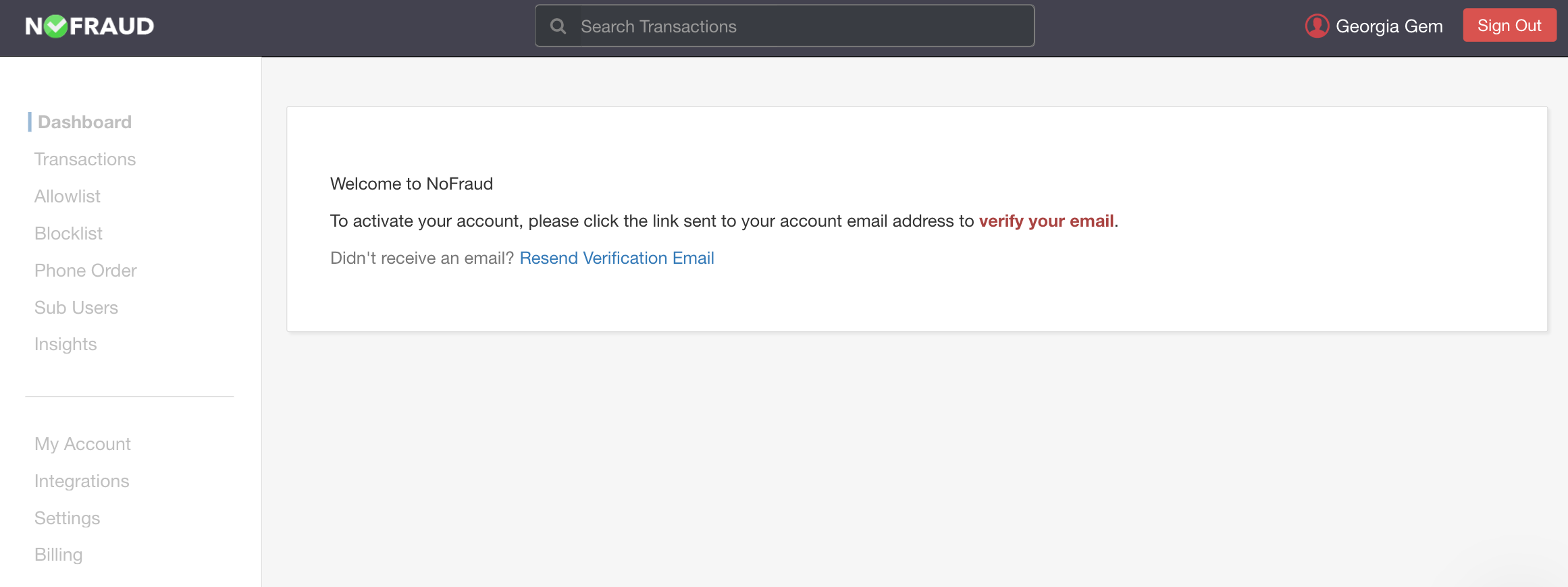Click the Georgia Gem avatar icon

[1316, 26]
